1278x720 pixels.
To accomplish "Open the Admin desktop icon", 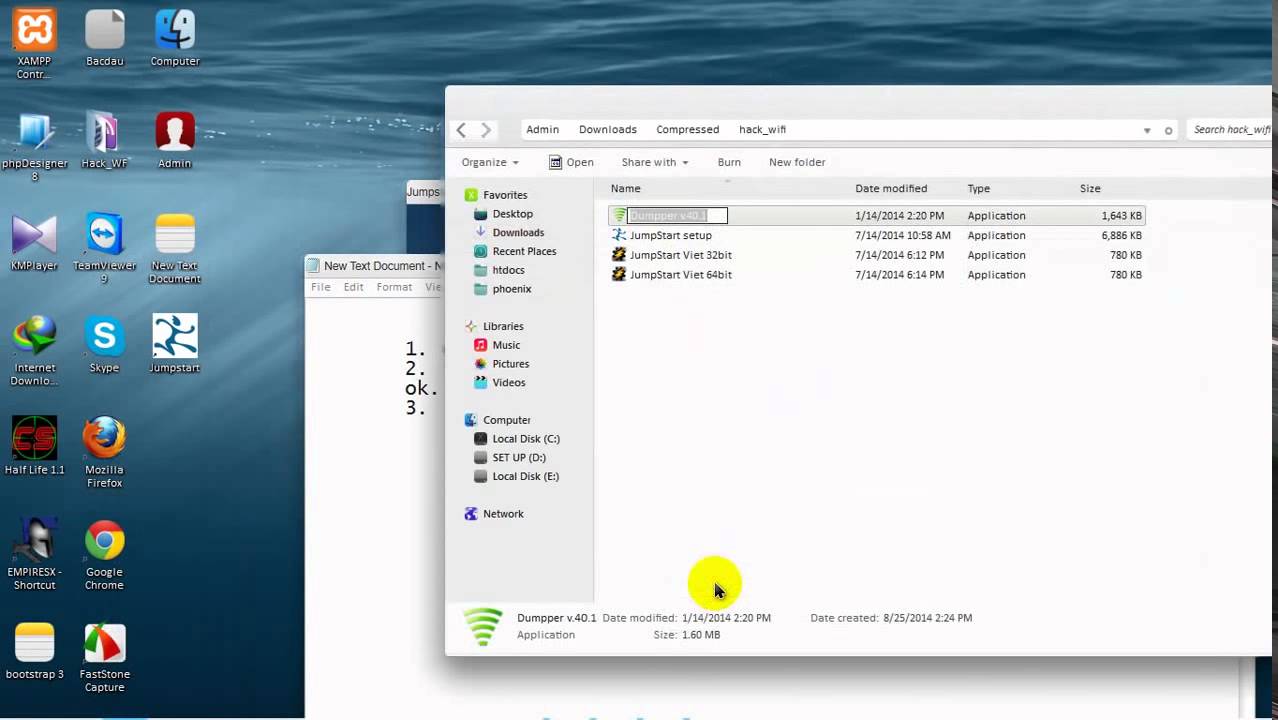I will [x=175, y=140].
